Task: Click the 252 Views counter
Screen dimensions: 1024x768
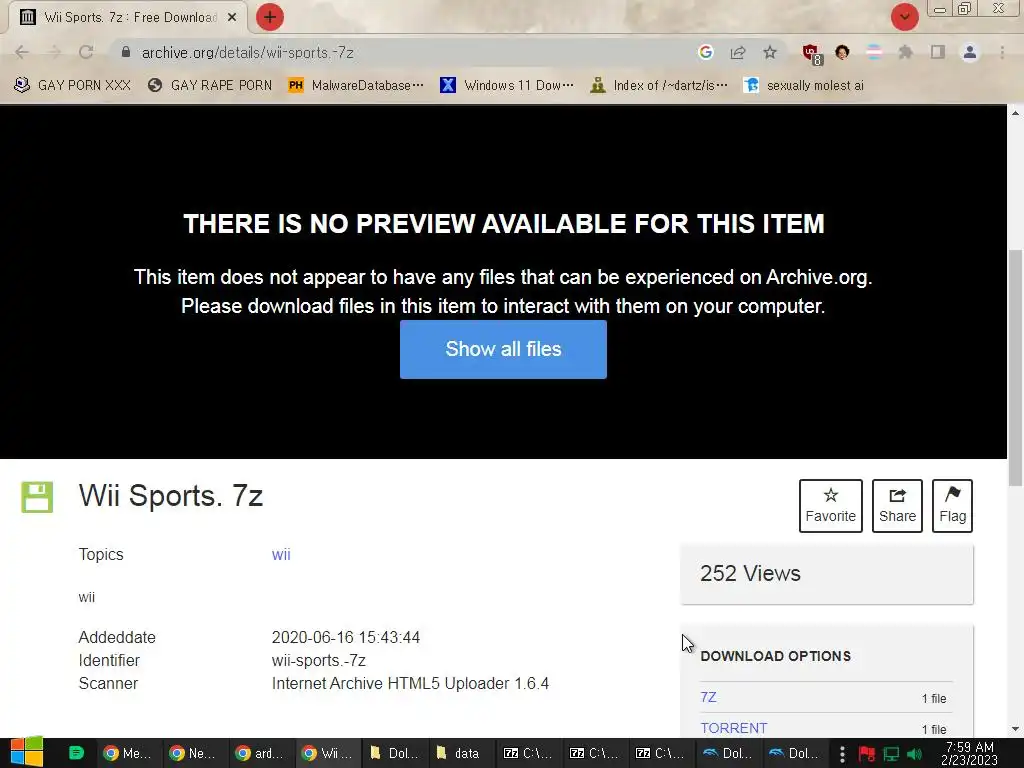Action: 750,573
